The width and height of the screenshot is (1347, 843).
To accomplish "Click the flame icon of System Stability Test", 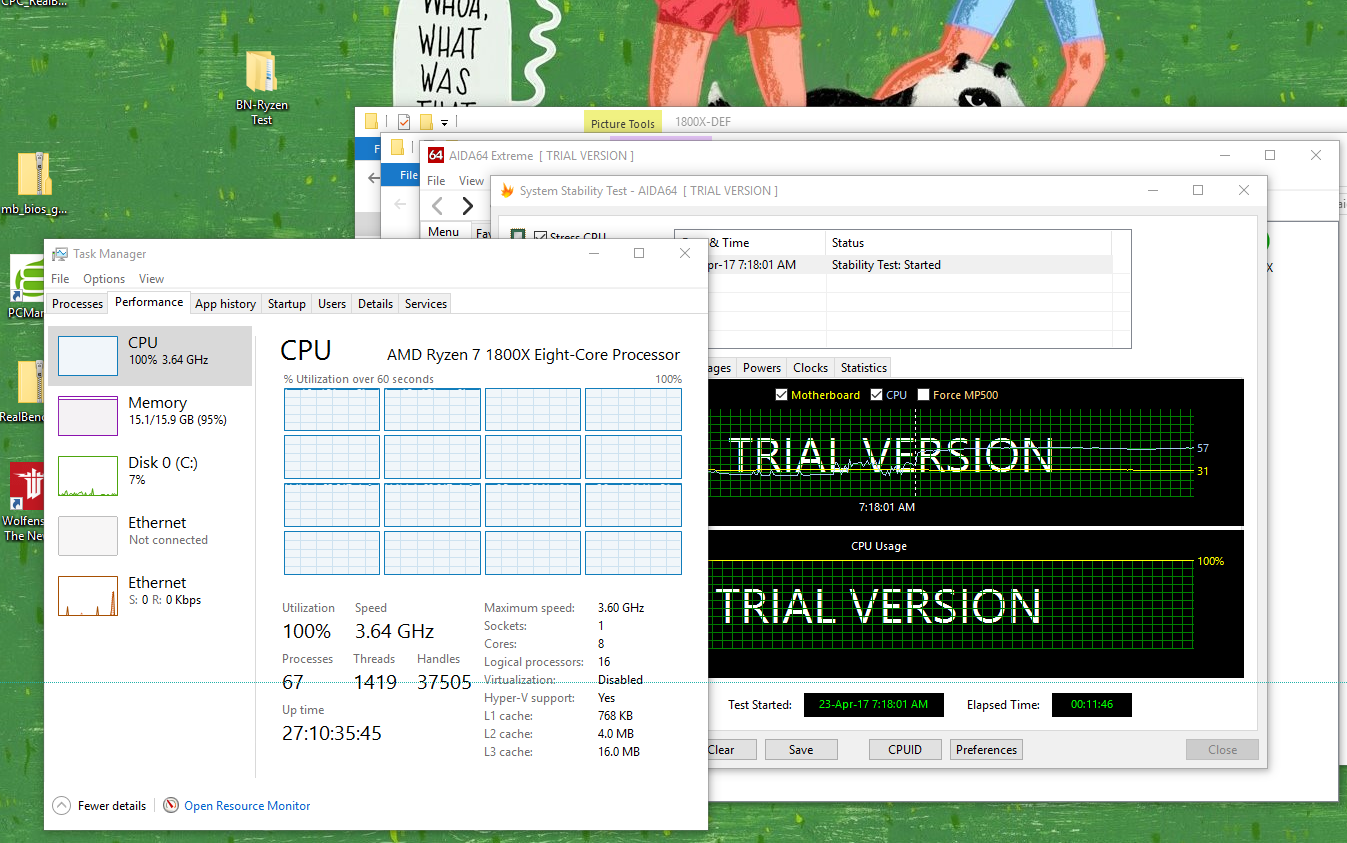I will pyautogui.click(x=507, y=191).
